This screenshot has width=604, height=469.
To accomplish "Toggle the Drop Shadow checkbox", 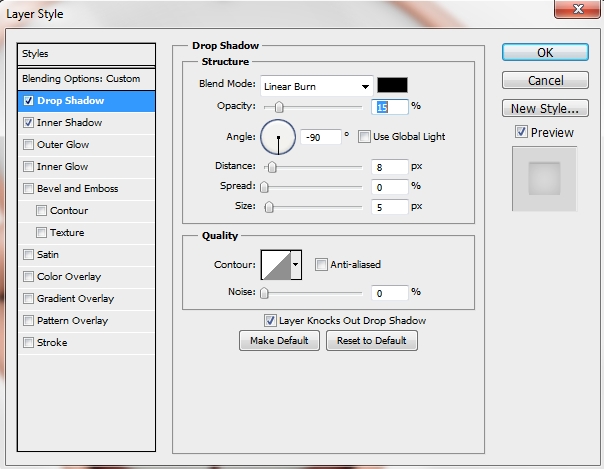I will (29, 101).
